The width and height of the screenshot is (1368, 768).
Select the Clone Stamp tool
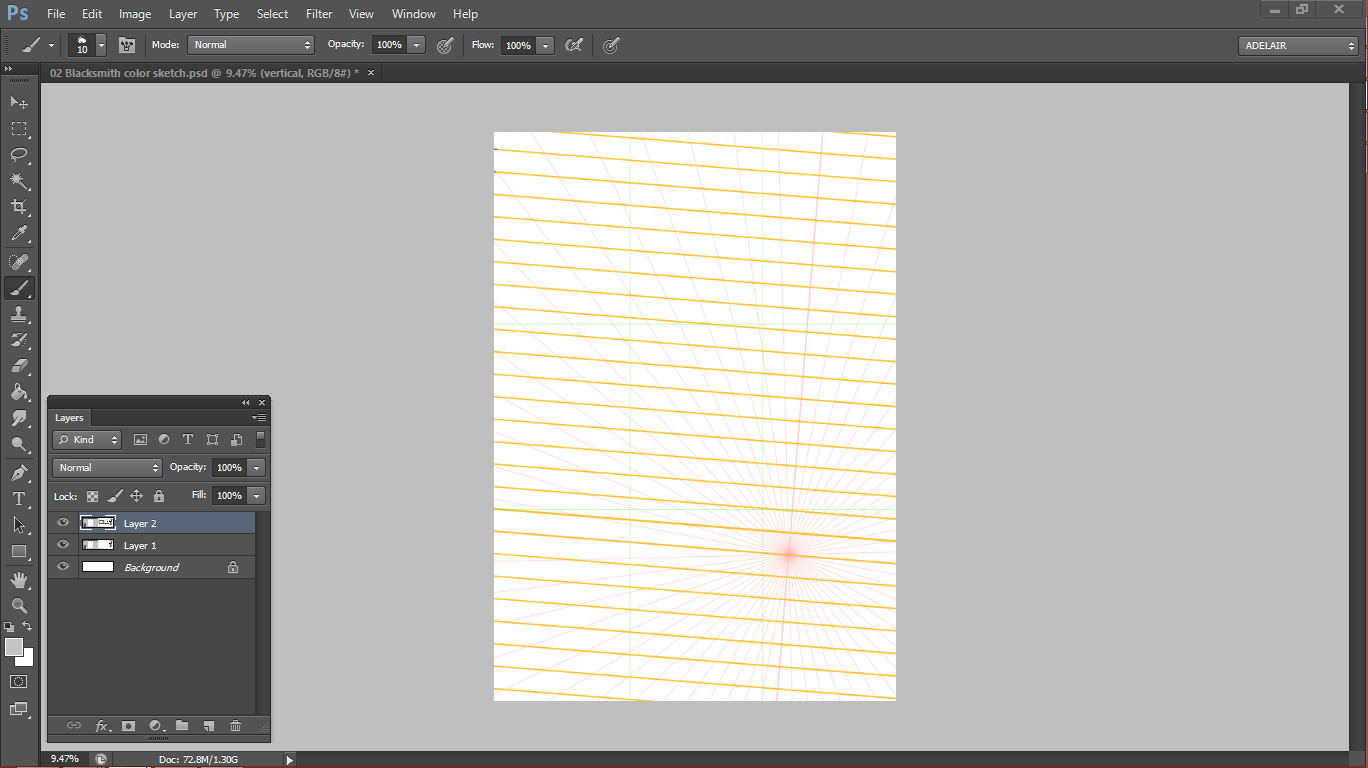tap(19, 315)
